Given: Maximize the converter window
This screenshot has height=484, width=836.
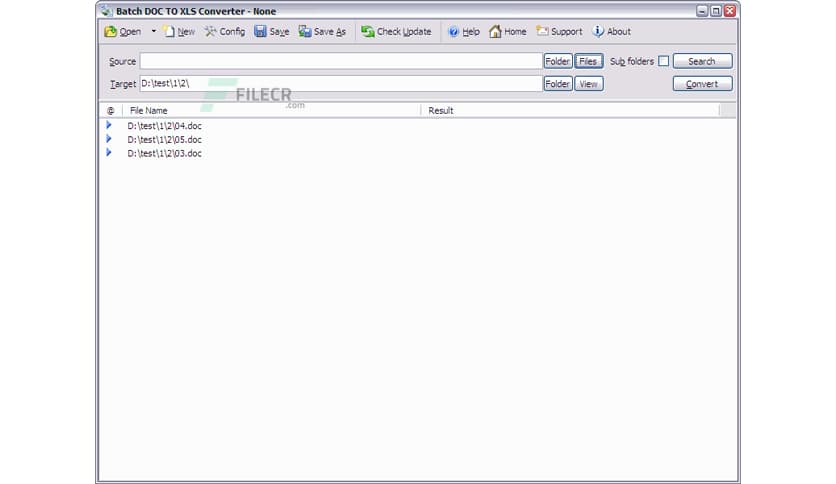Looking at the screenshot, I should point(716,11).
